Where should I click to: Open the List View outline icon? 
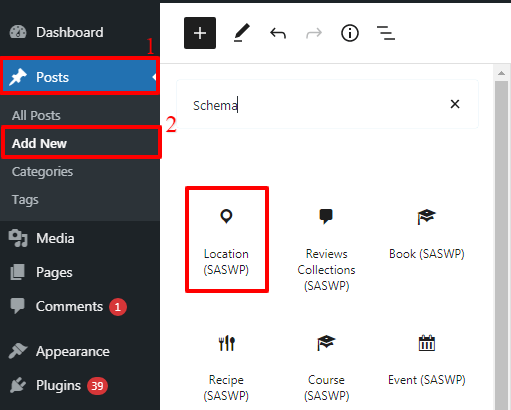386,33
